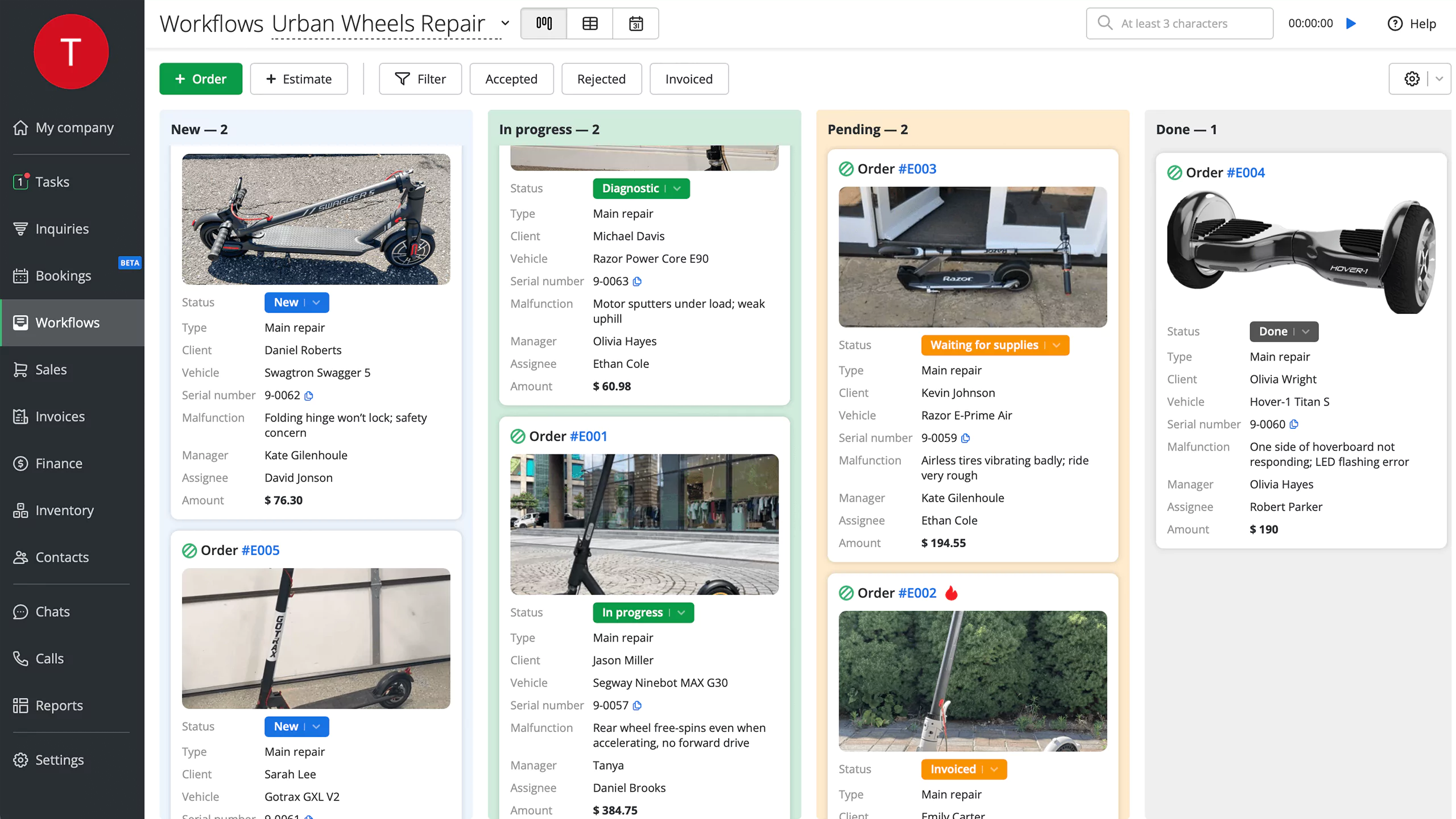Open Reports section
1456x819 pixels.
coord(72,705)
